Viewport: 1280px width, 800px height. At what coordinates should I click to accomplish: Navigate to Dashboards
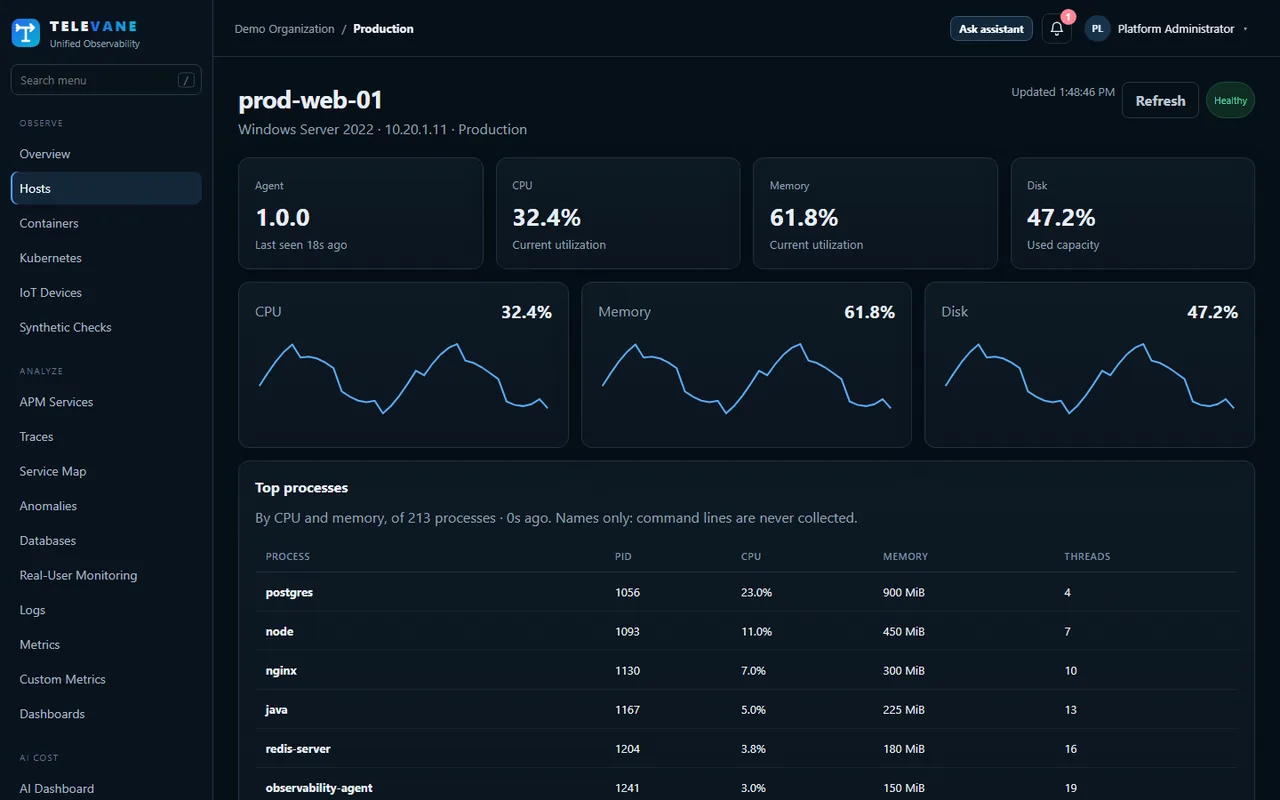(x=106, y=714)
